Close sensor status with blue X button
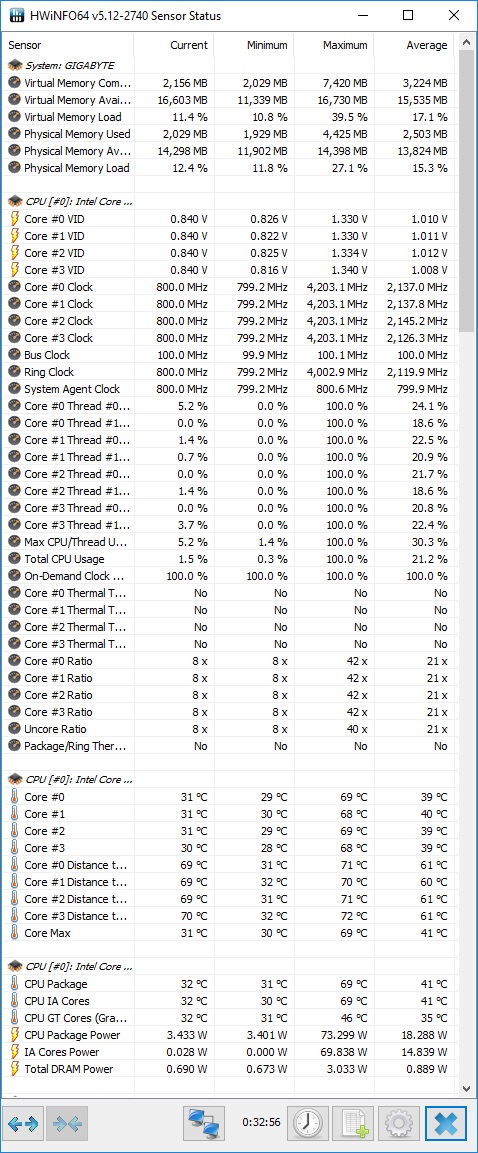Viewport: 478px width, 1153px height. [x=446, y=1124]
